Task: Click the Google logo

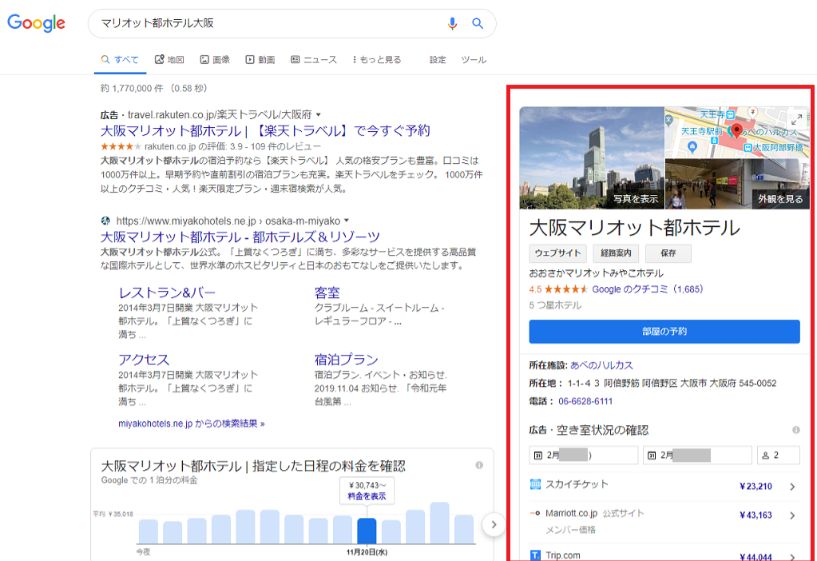Action: pyautogui.click(x=36, y=23)
